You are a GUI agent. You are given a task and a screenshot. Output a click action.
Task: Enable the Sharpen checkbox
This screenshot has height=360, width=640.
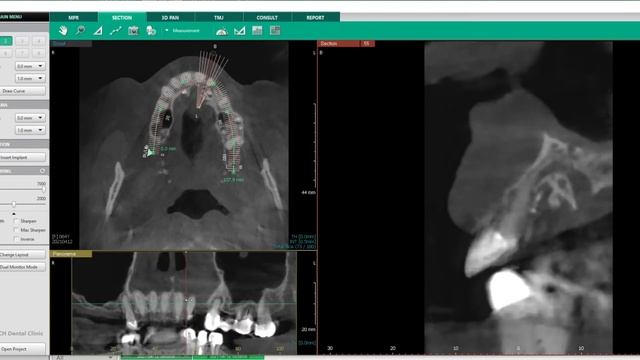(x=17, y=221)
